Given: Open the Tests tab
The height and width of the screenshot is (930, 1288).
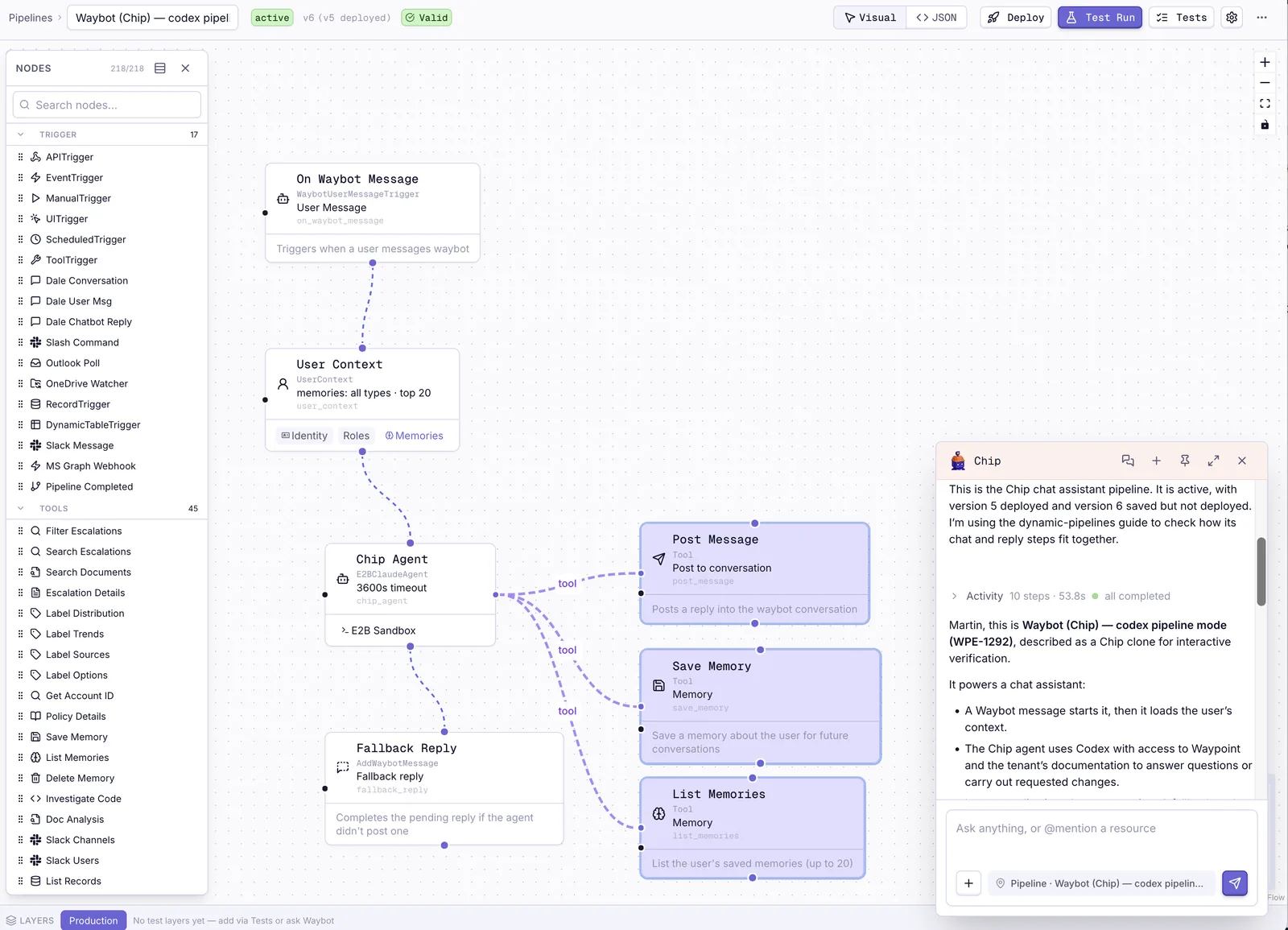Looking at the screenshot, I should click(x=1182, y=18).
